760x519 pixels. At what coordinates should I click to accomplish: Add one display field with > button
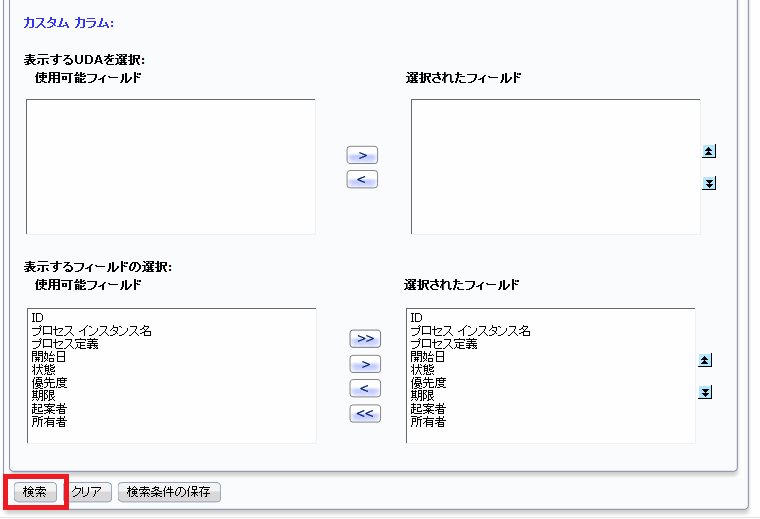[x=365, y=364]
